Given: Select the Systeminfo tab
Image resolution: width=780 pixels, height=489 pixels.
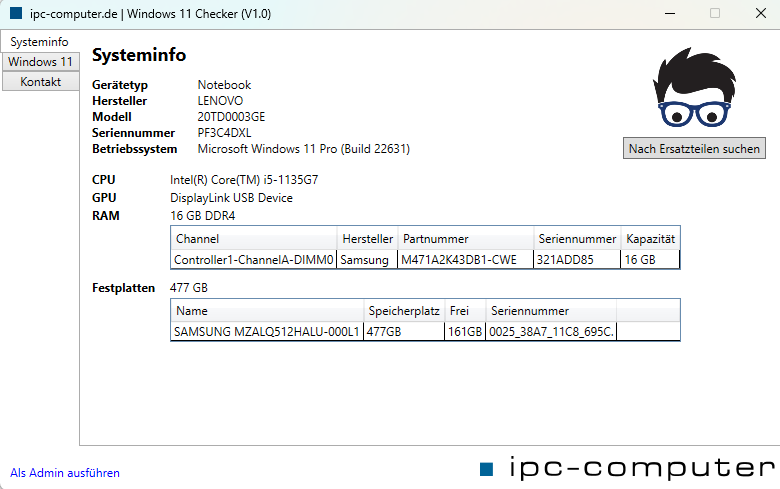Looking at the screenshot, I should click(40, 42).
